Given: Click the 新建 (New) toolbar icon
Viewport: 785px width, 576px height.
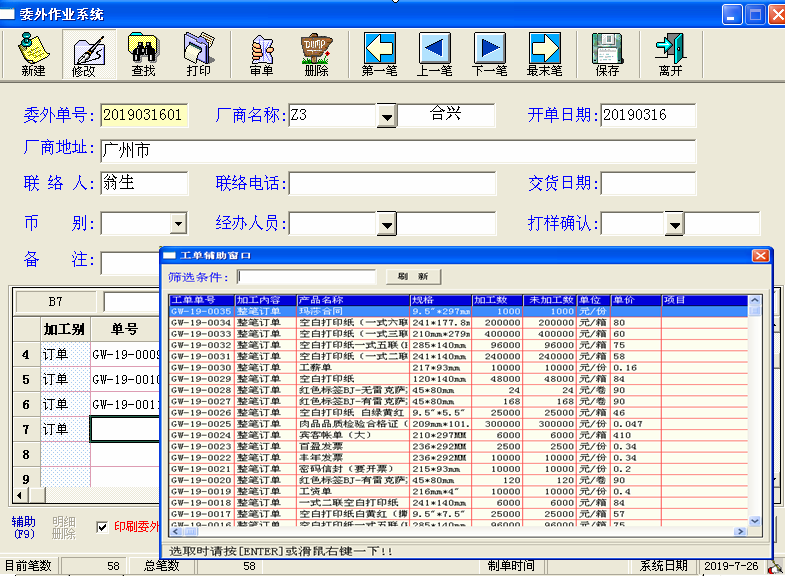Looking at the screenshot, I should (33, 54).
